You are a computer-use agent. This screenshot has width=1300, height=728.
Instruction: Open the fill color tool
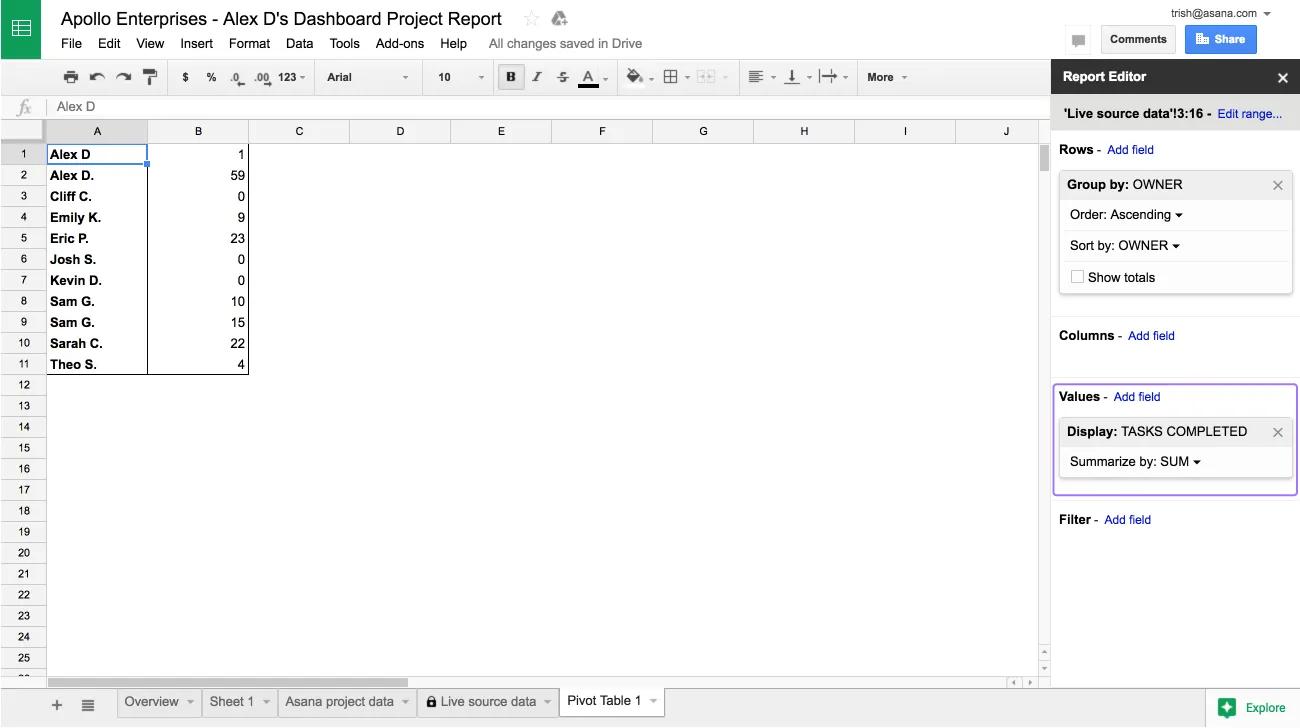pyautogui.click(x=634, y=77)
